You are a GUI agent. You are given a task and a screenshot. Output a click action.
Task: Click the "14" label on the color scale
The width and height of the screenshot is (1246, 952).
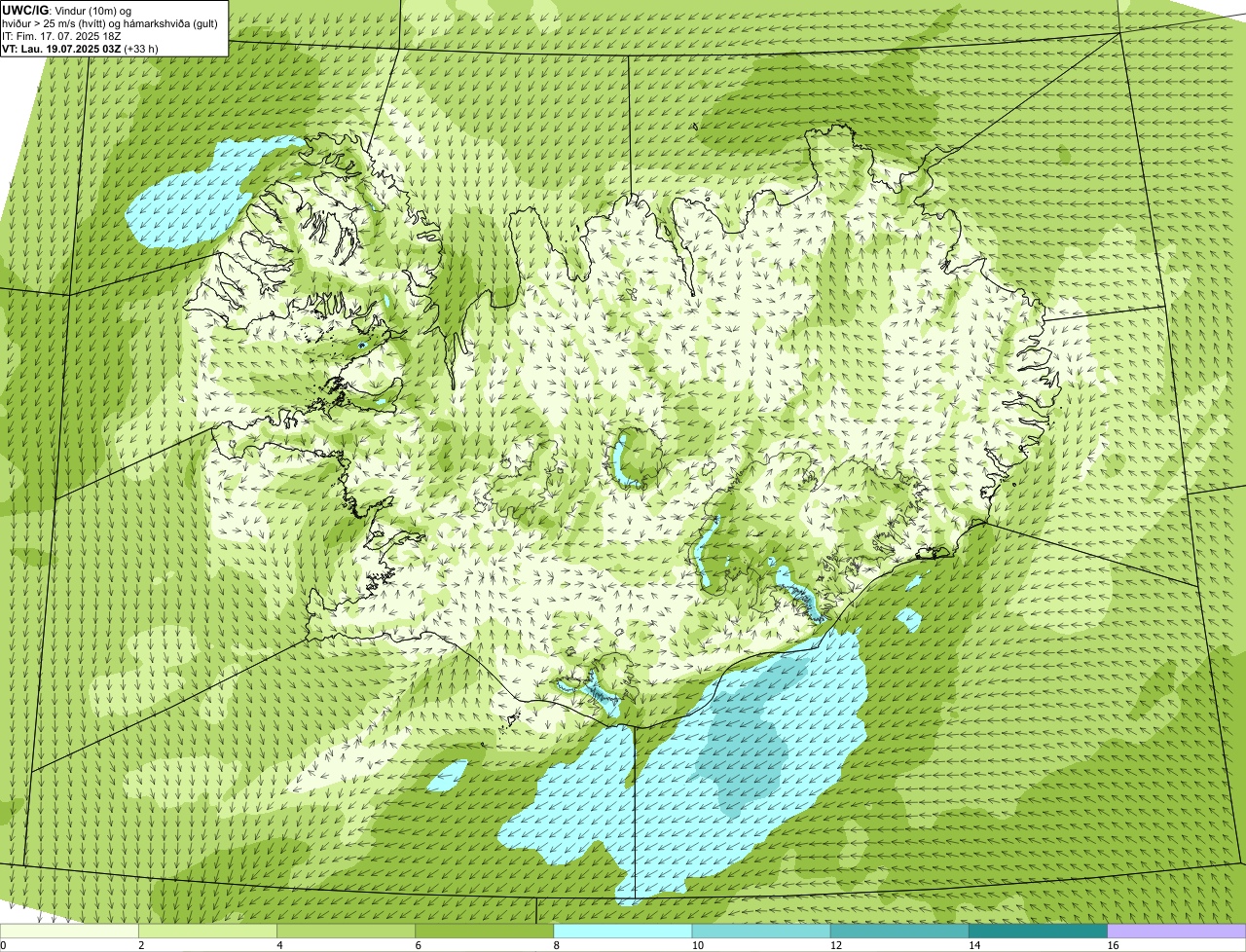(973, 945)
